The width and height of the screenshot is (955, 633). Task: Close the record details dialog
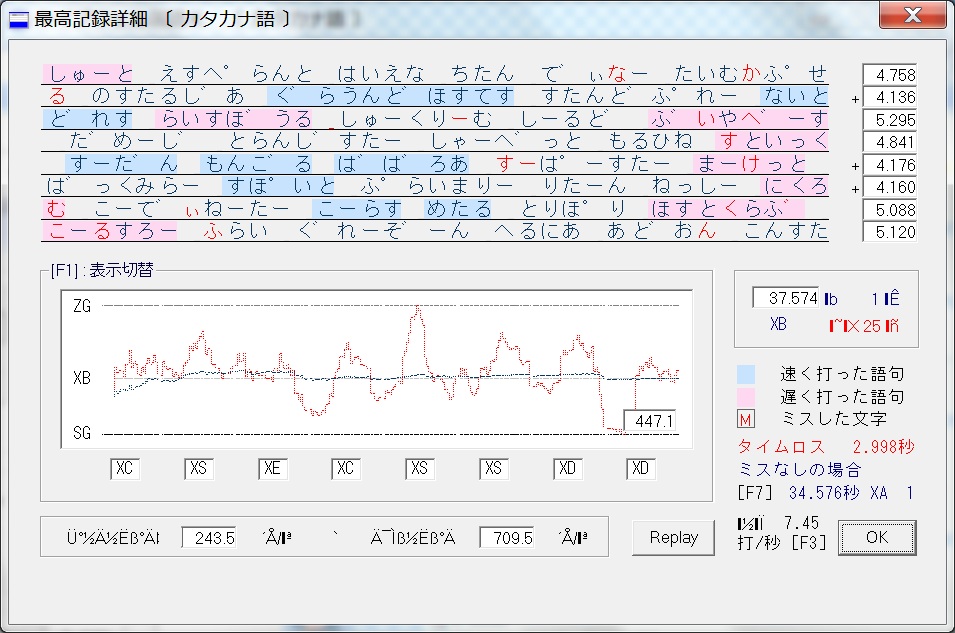click(x=911, y=17)
